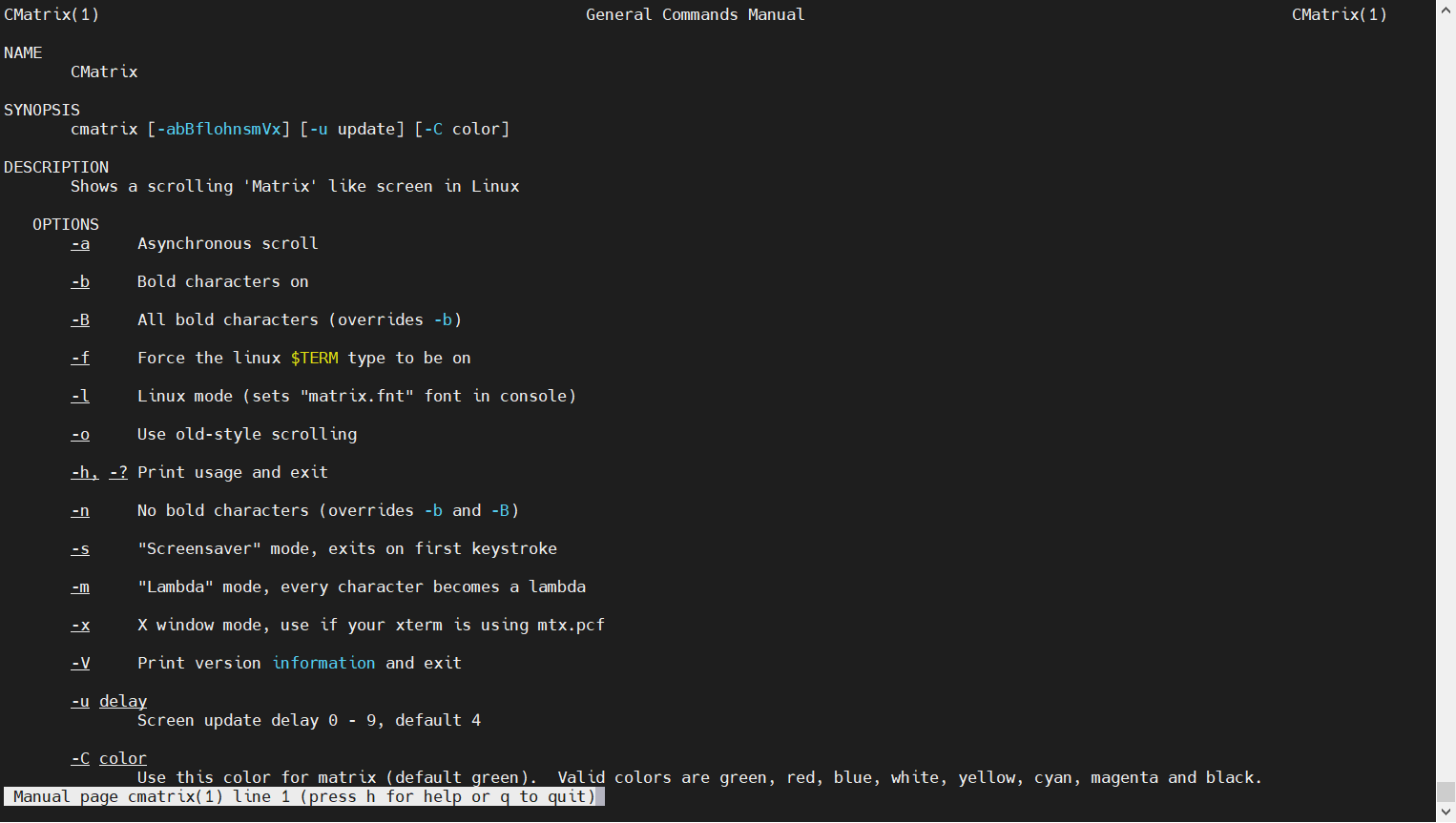Click the underlined 'color' argument
This screenshot has width=1456, height=823.
coord(123,758)
